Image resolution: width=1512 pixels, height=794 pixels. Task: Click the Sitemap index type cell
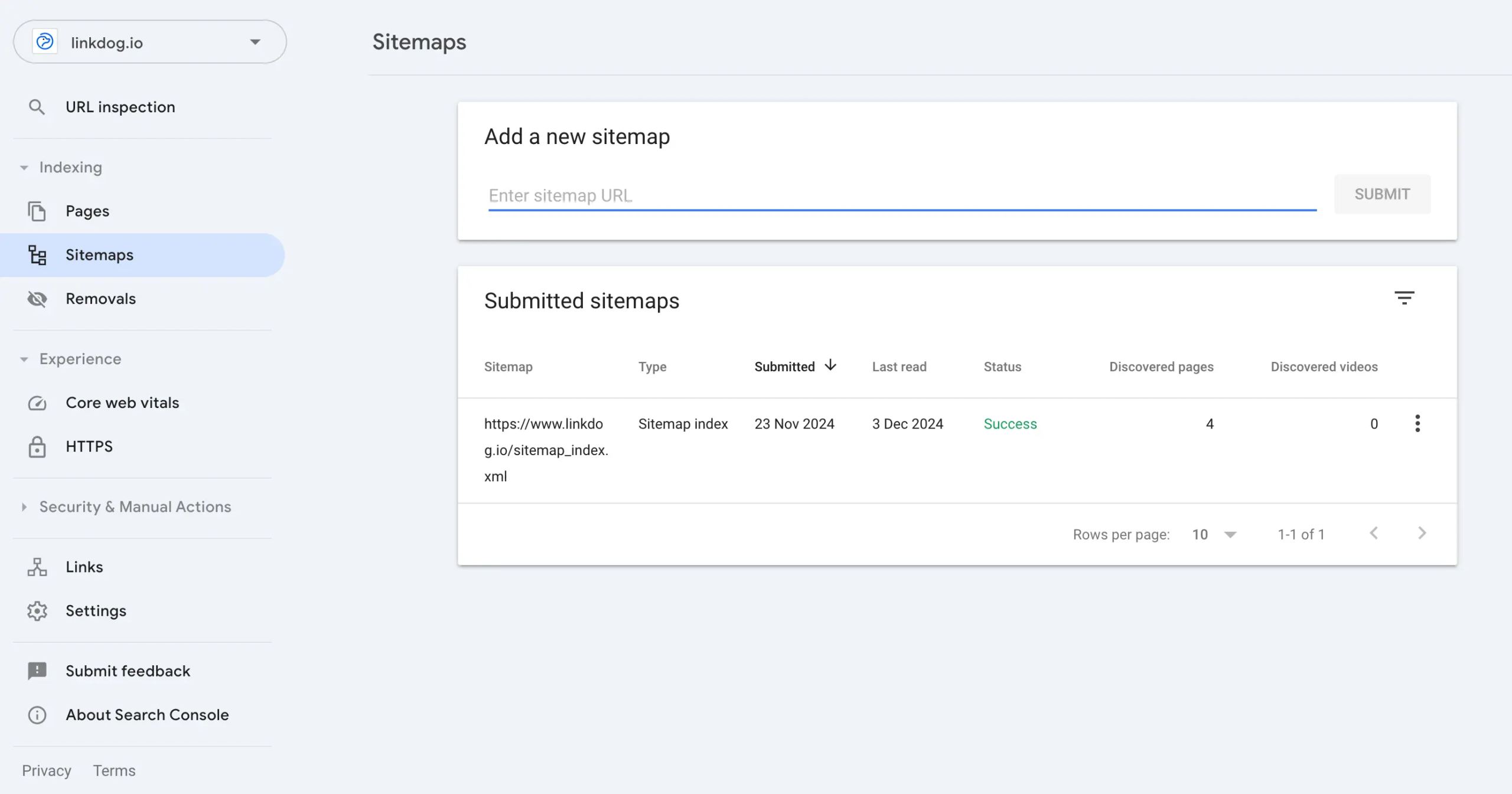[683, 424]
